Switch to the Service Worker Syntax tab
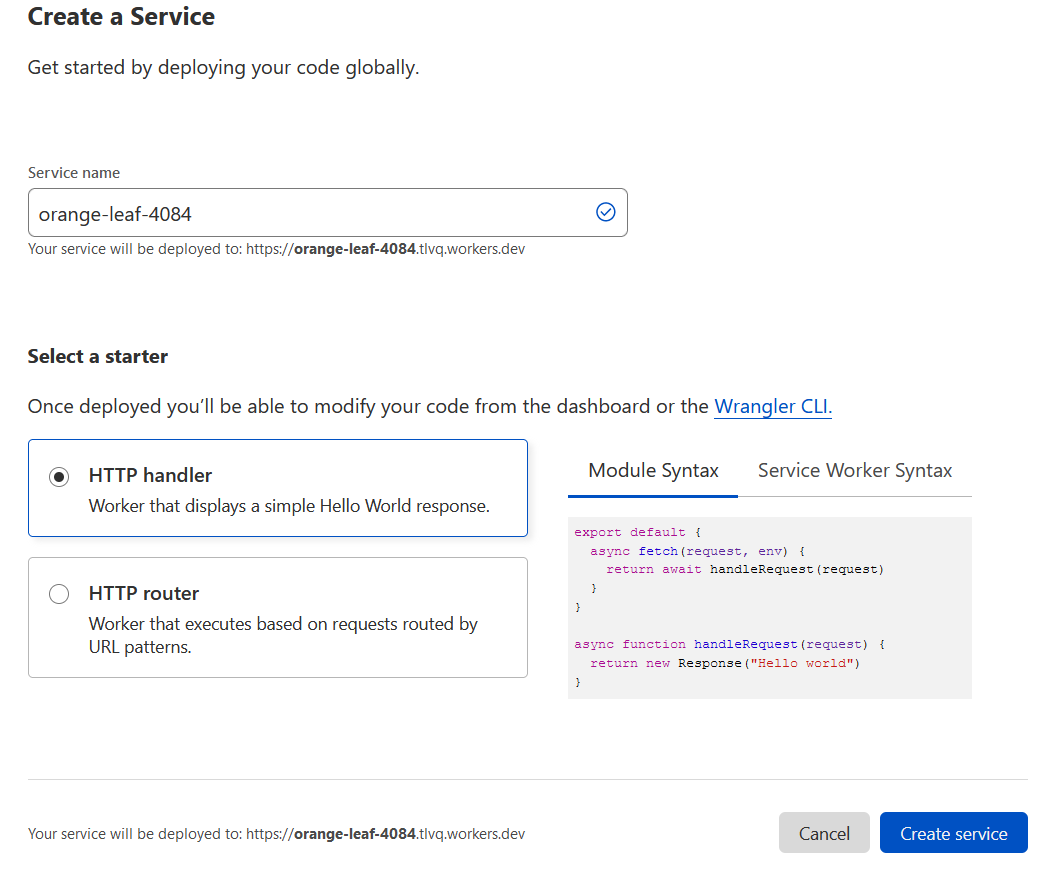 tap(854, 470)
